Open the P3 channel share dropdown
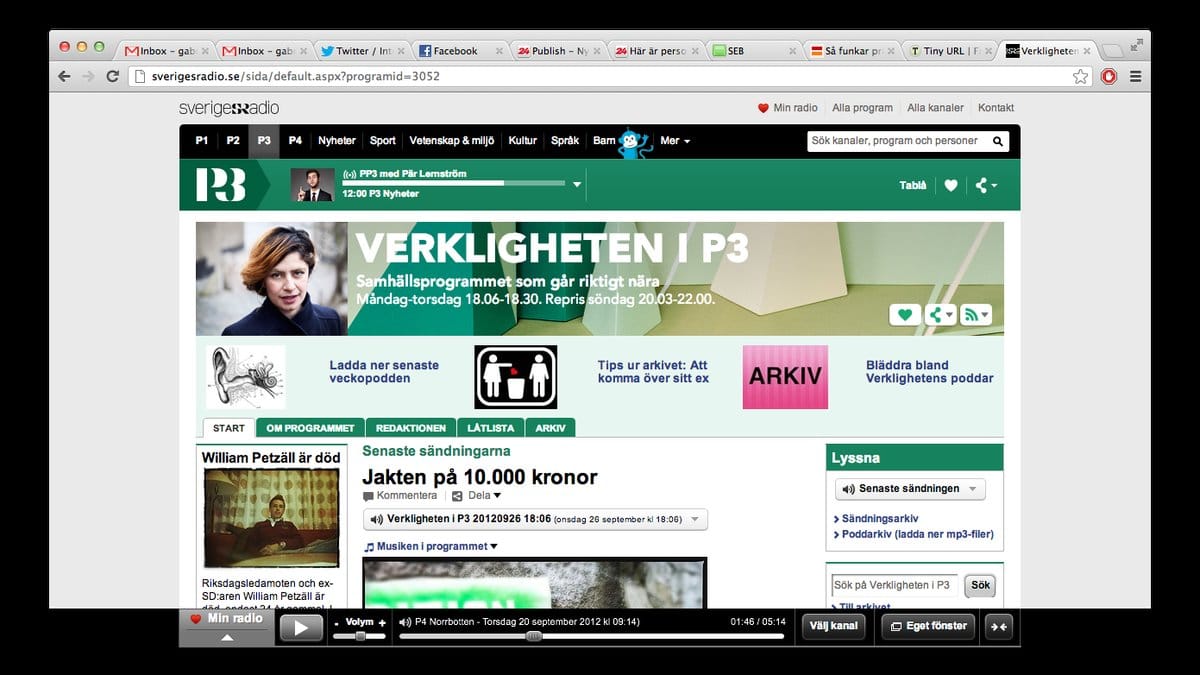 [985, 185]
